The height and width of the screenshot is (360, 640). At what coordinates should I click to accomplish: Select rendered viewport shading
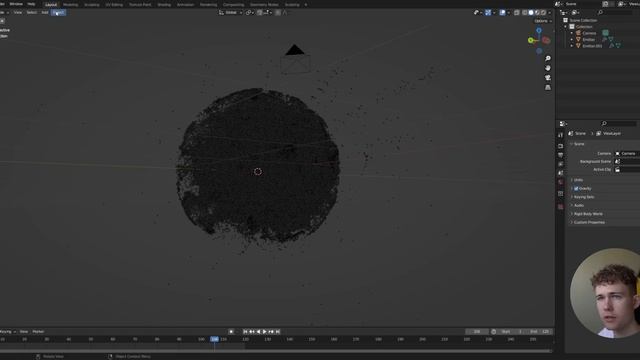tap(543, 13)
